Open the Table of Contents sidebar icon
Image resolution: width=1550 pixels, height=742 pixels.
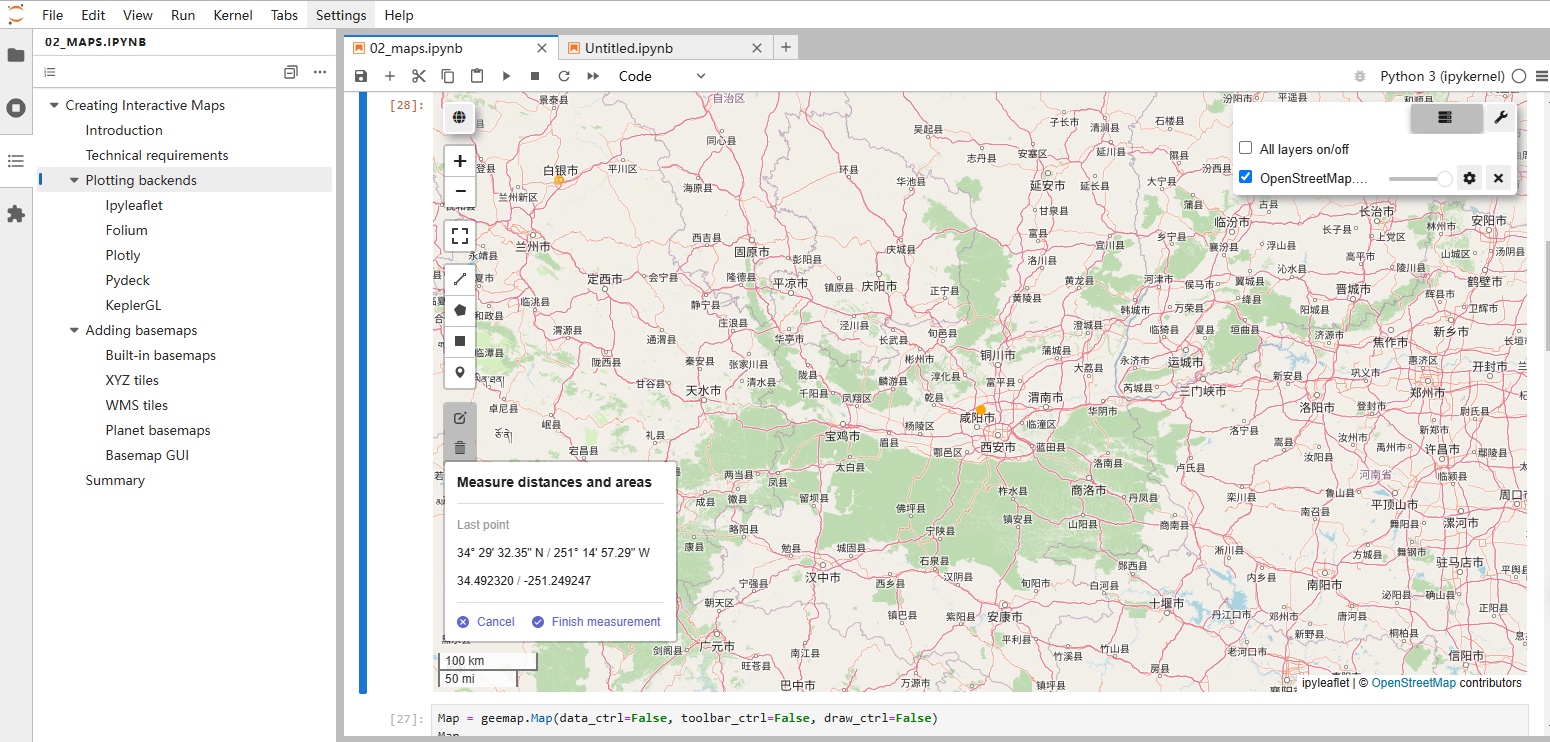point(16,161)
